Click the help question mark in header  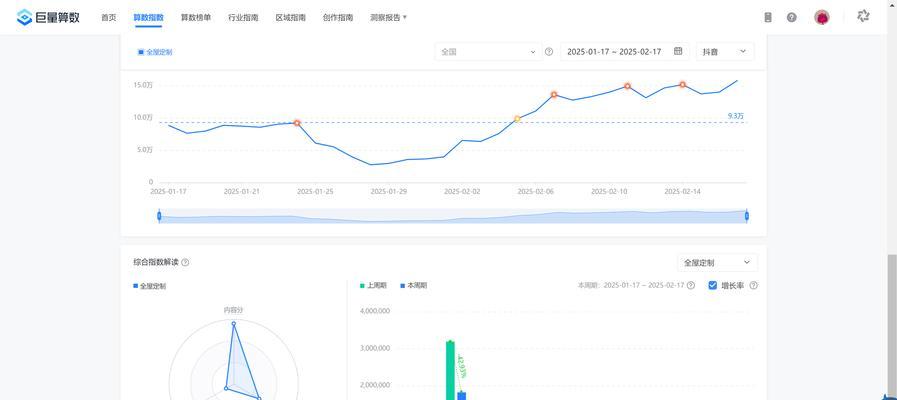pos(792,17)
